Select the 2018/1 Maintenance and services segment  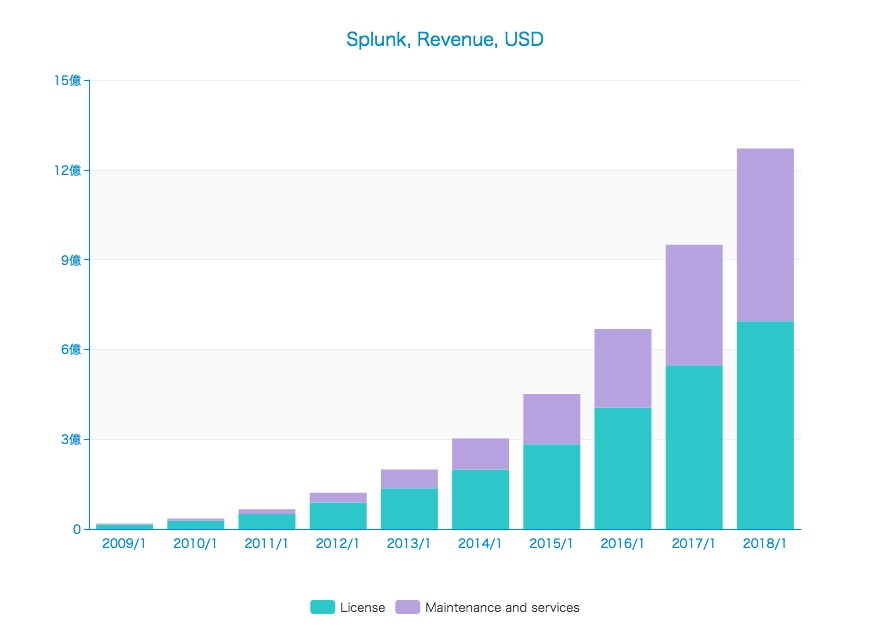[x=765, y=235]
